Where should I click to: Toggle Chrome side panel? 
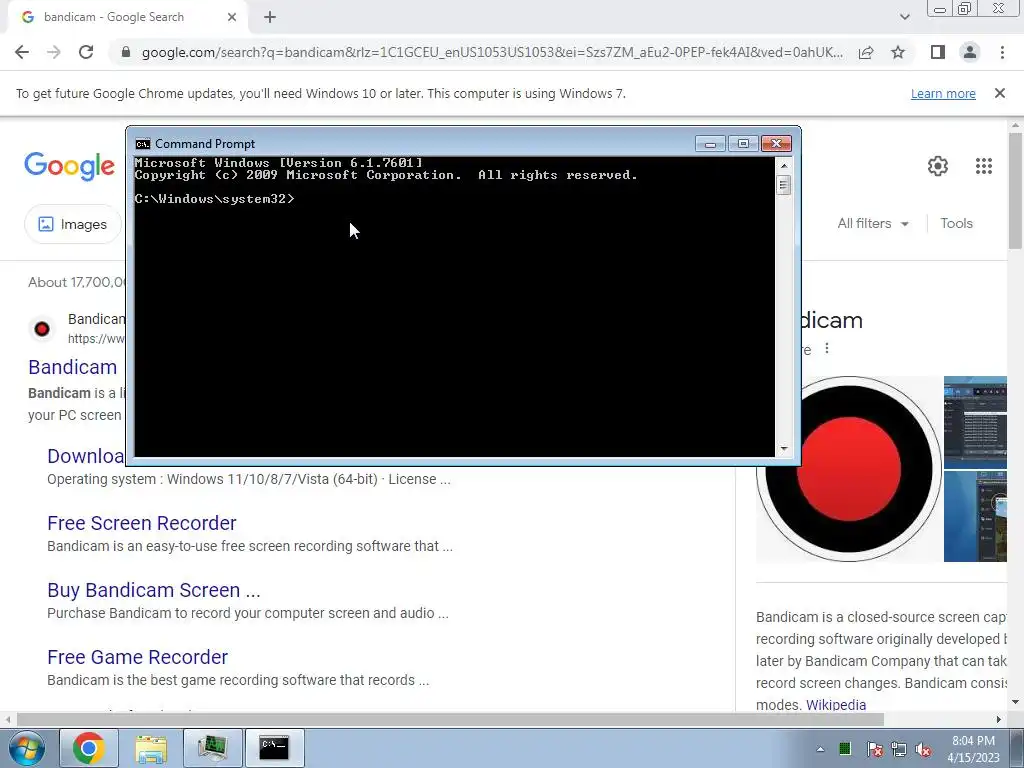[x=938, y=52]
